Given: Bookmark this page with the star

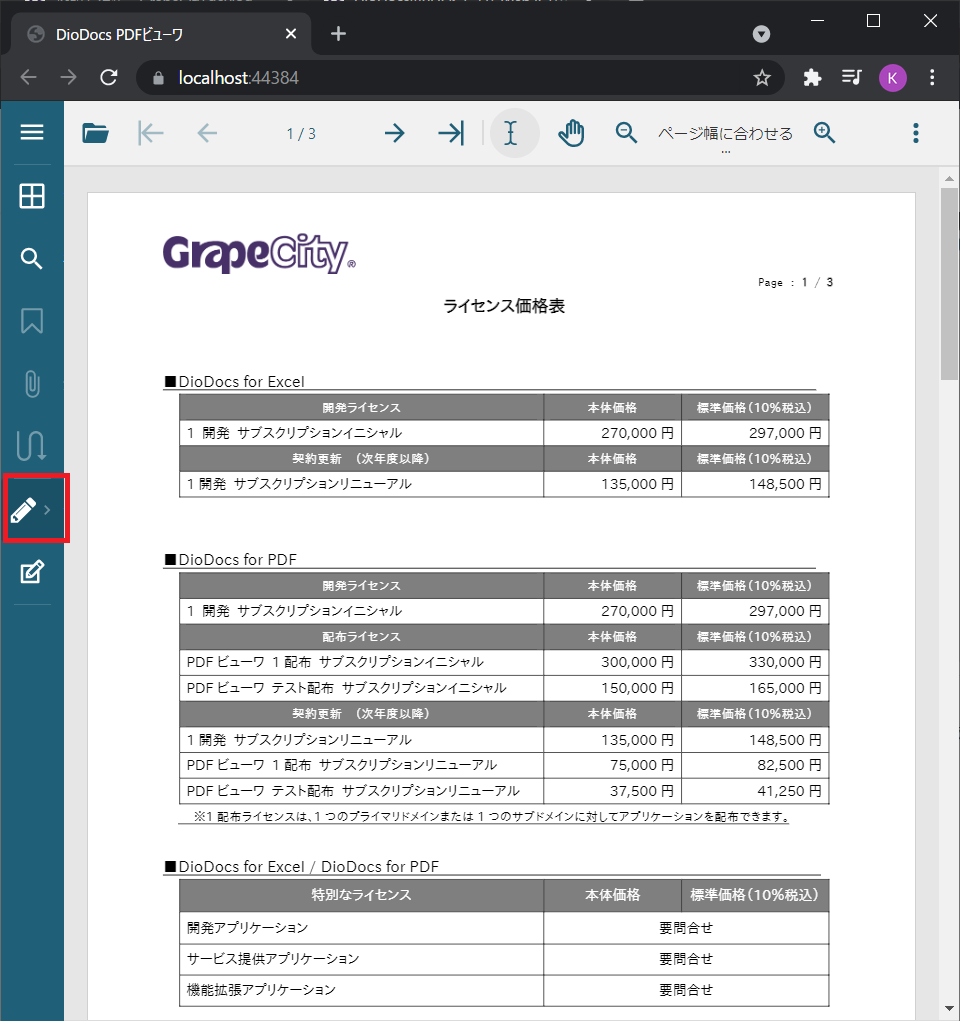Looking at the screenshot, I should [761, 78].
